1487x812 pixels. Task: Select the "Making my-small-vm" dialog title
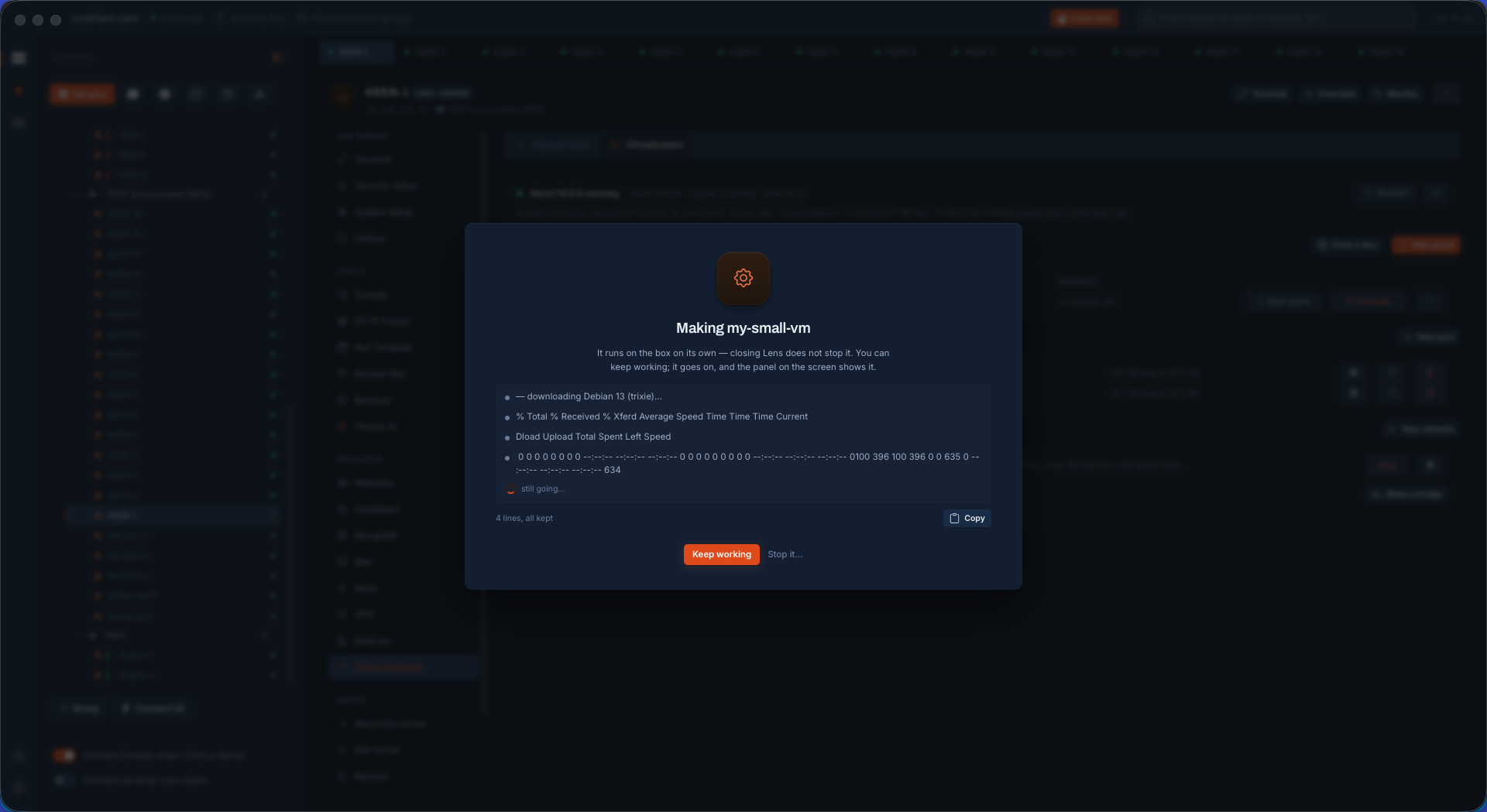[743, 328]
